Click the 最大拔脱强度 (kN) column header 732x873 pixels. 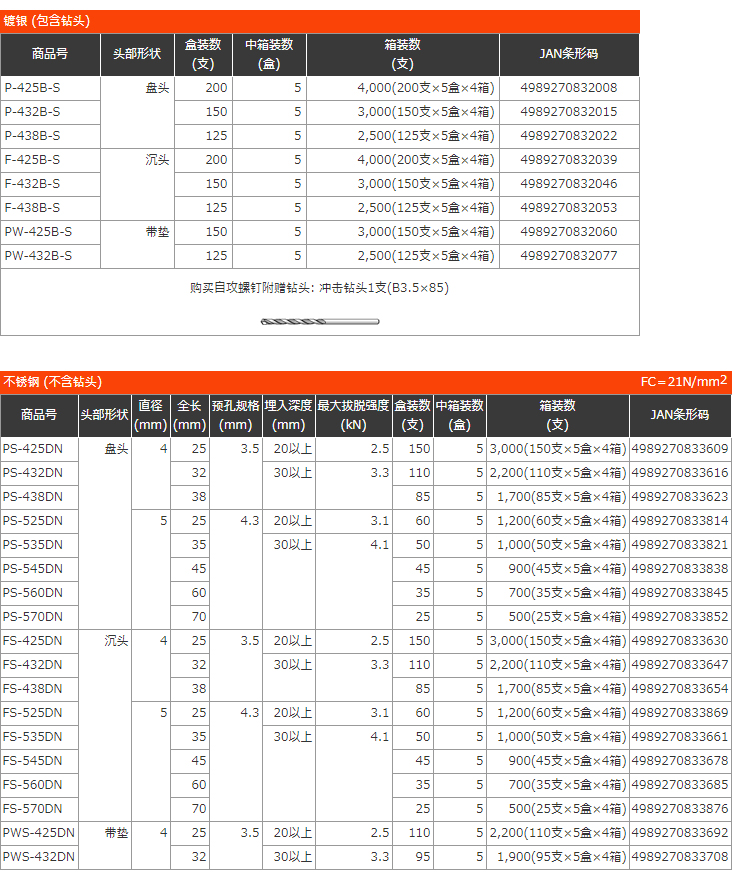(353, 415)
